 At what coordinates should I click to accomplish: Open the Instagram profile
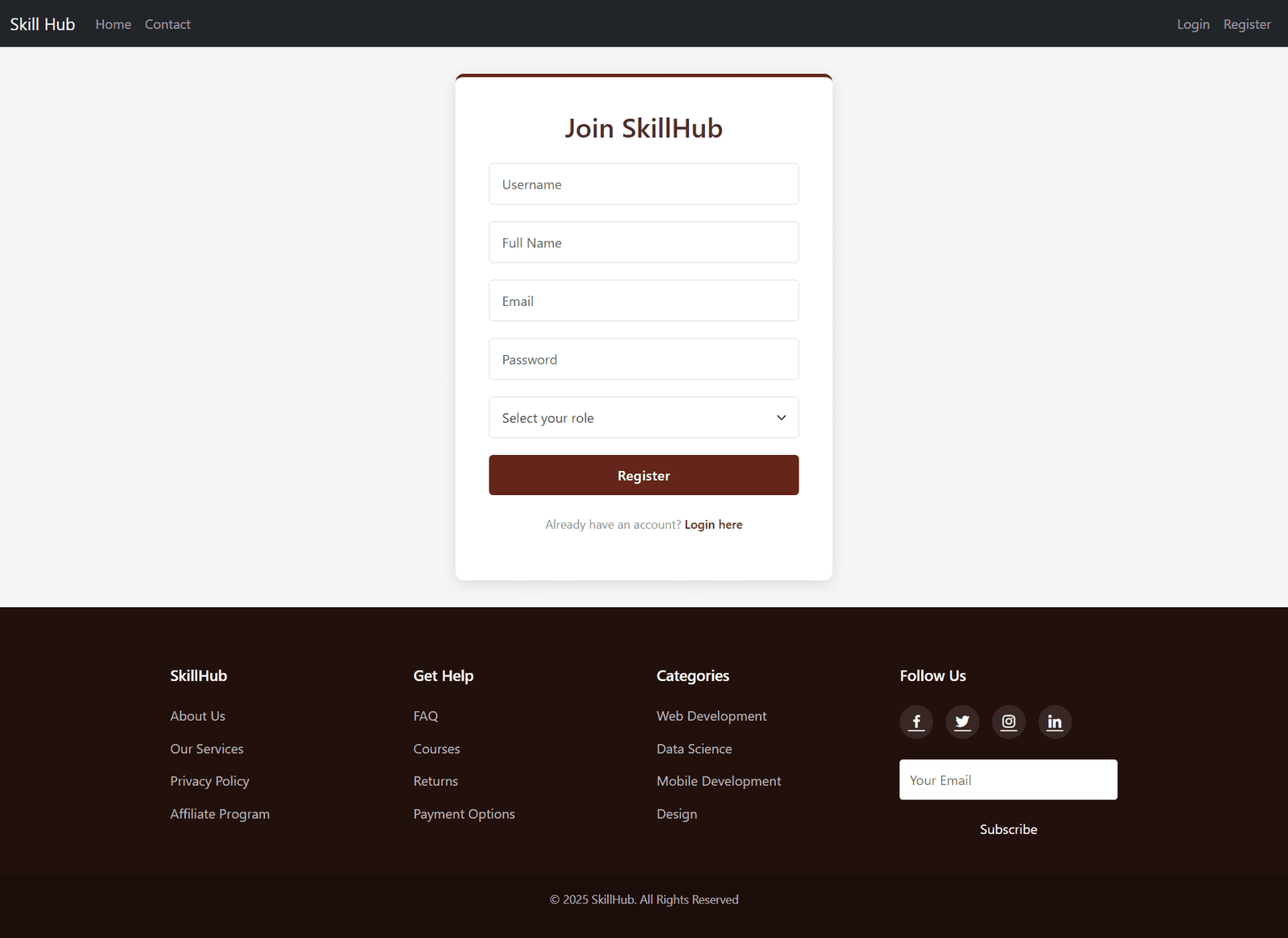point(1008,721)
